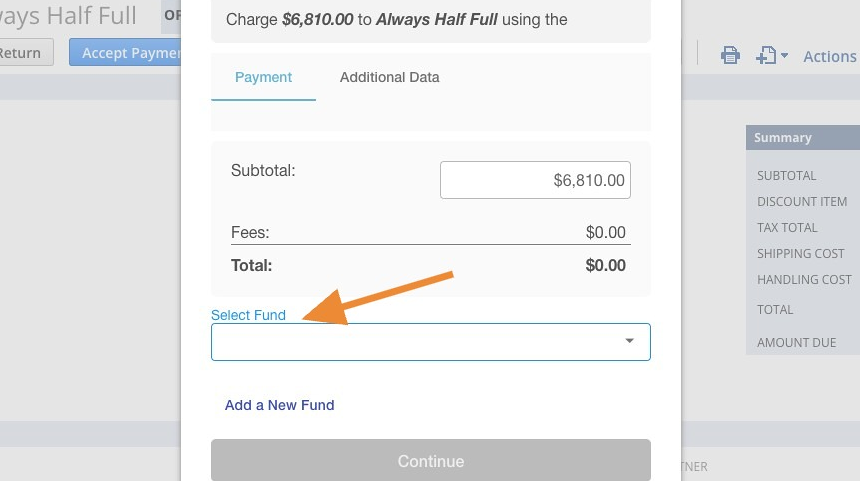
Task: Open dropdown arrow beside new document icon
Action: [x=784, y=55]
